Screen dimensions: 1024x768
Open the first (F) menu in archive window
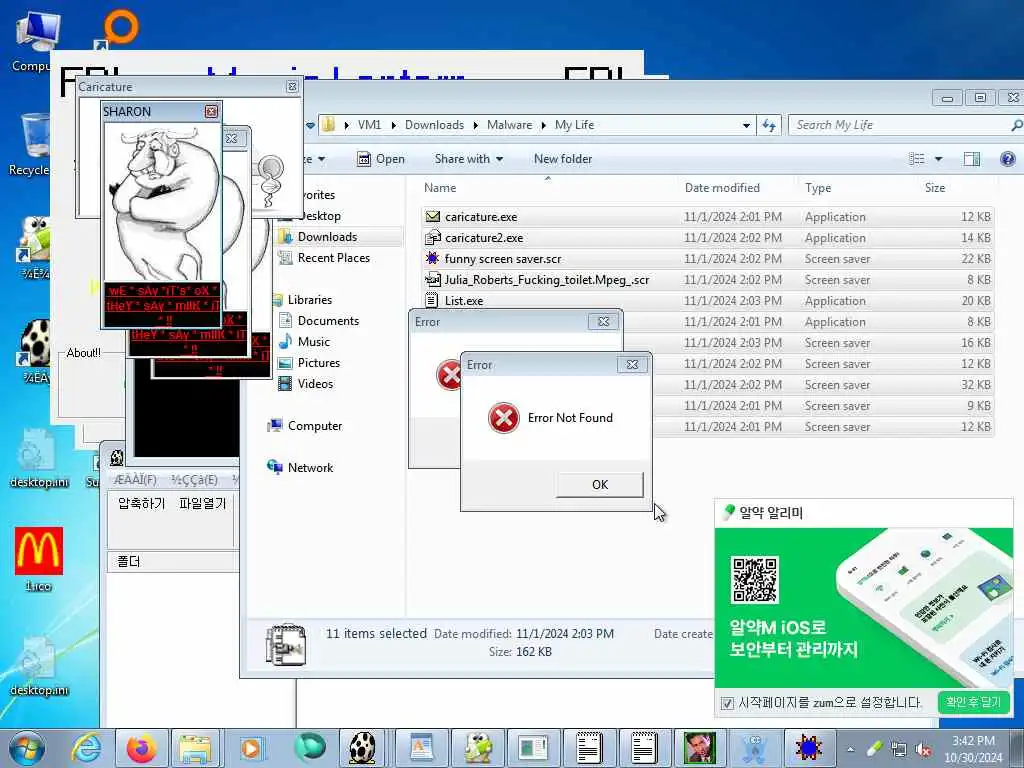135,480
